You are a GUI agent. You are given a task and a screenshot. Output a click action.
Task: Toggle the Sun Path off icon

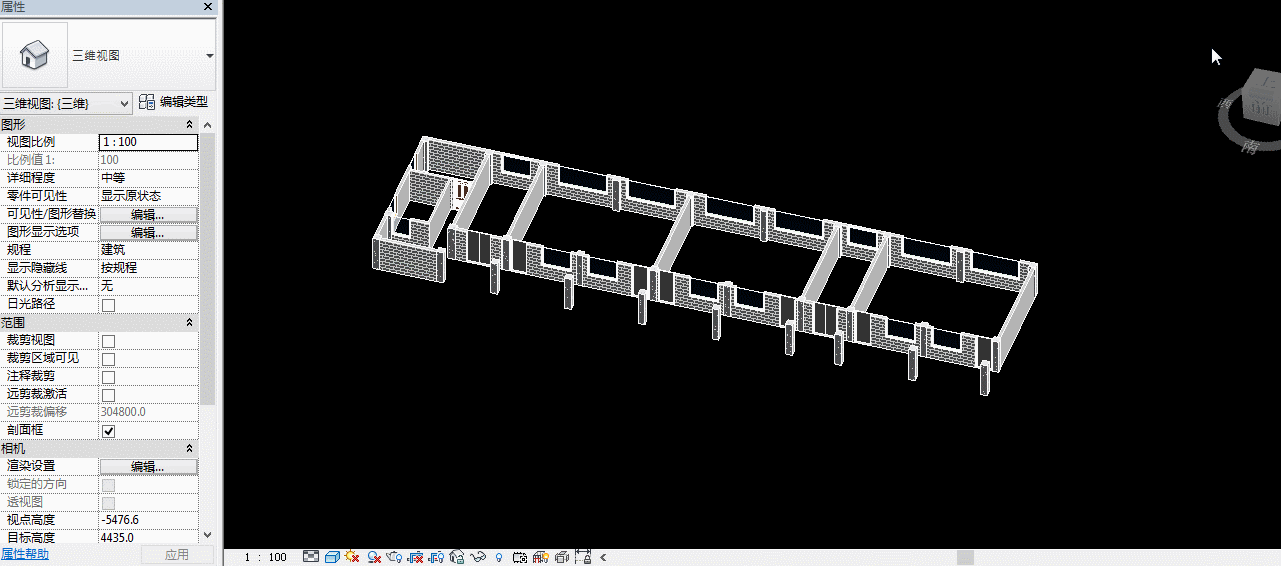pyautogui.click(x=352, y=557)
